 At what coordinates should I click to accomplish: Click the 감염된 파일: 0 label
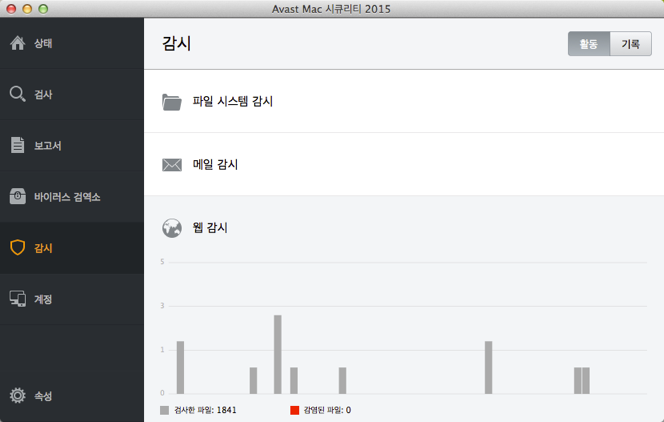point(327,410)
